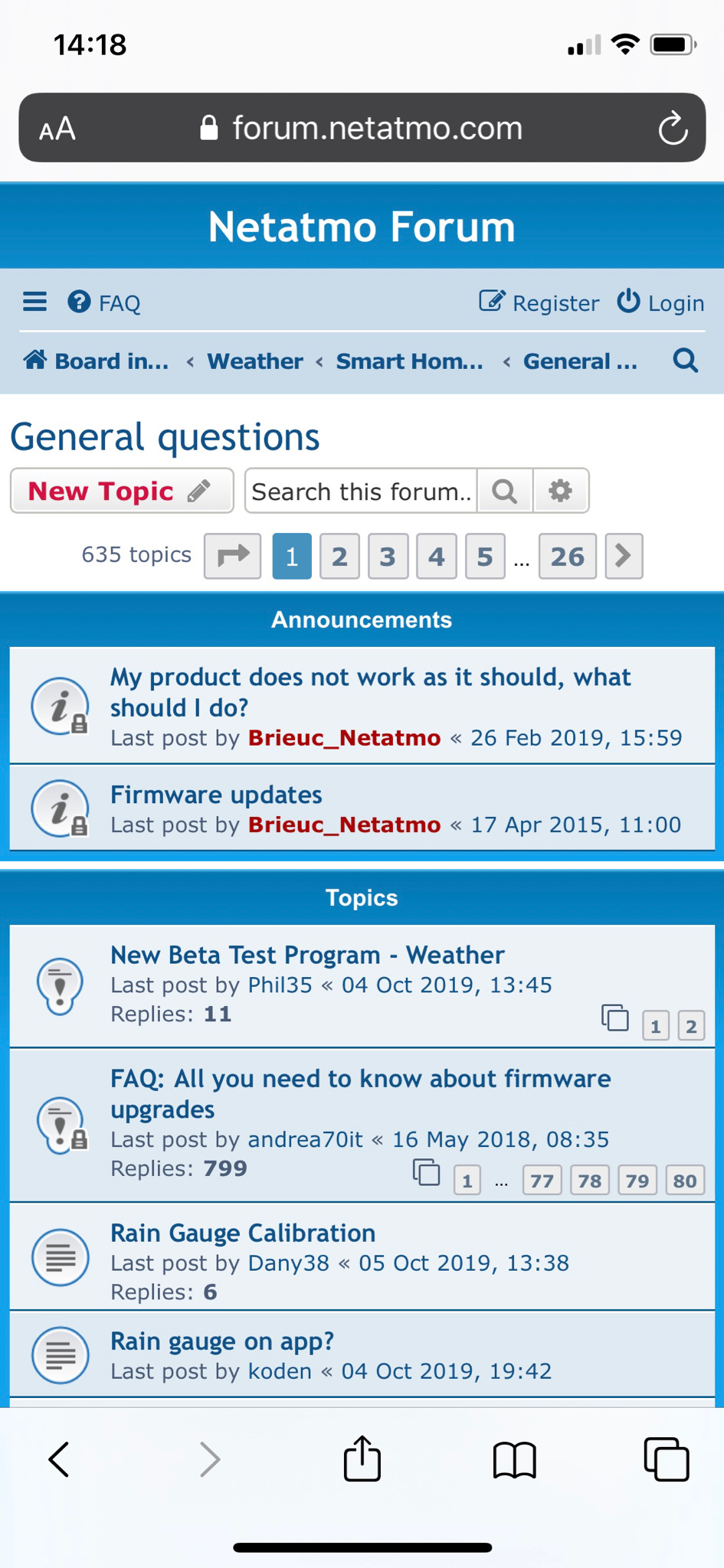
Task: Navigate to the Weather breadcrumb
Action: [x=255, y=361]
